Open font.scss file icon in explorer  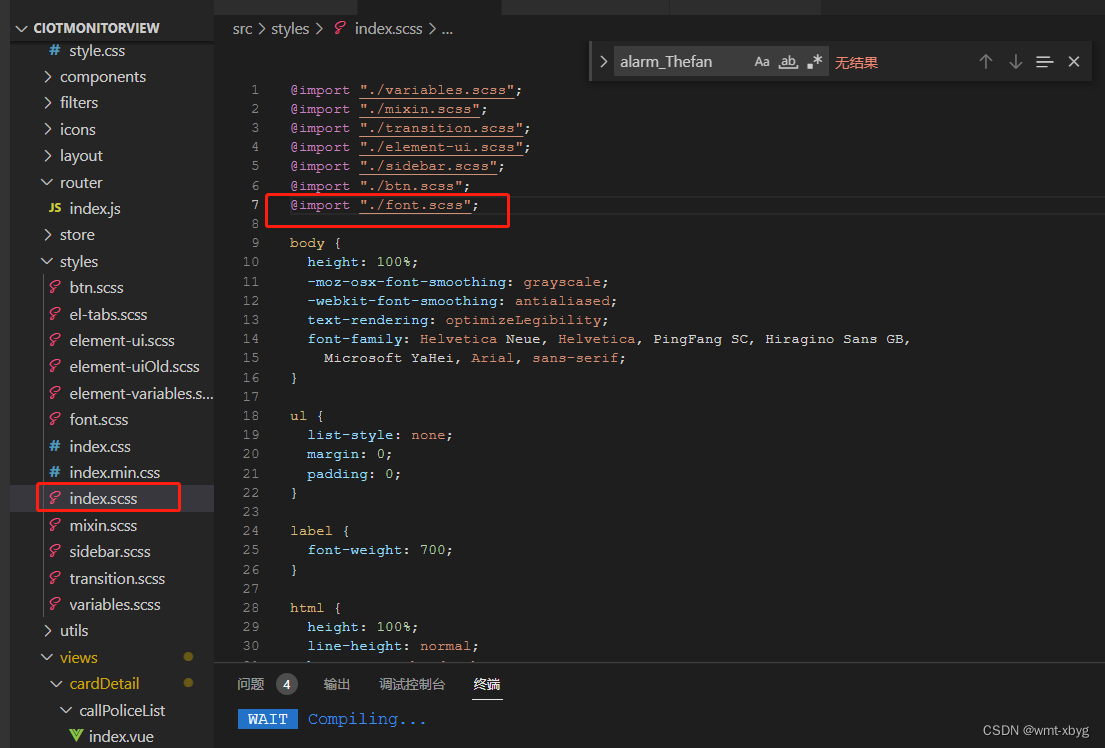point(55,419)
